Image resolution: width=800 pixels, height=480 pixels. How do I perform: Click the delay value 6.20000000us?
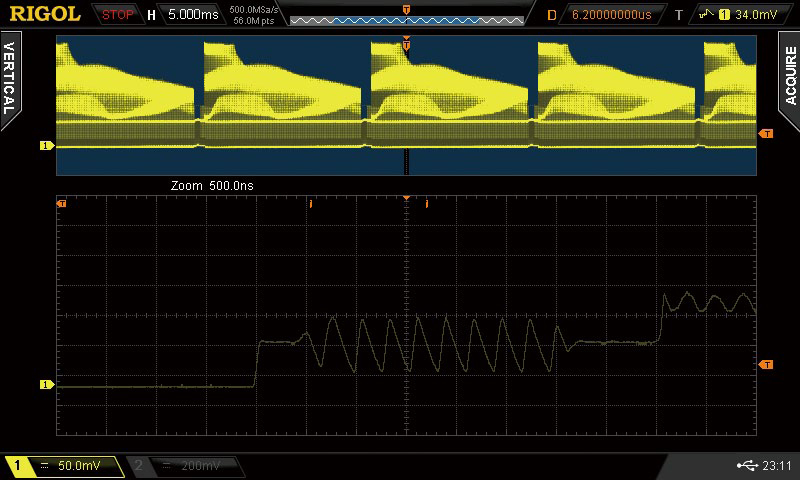coord(610,15)
